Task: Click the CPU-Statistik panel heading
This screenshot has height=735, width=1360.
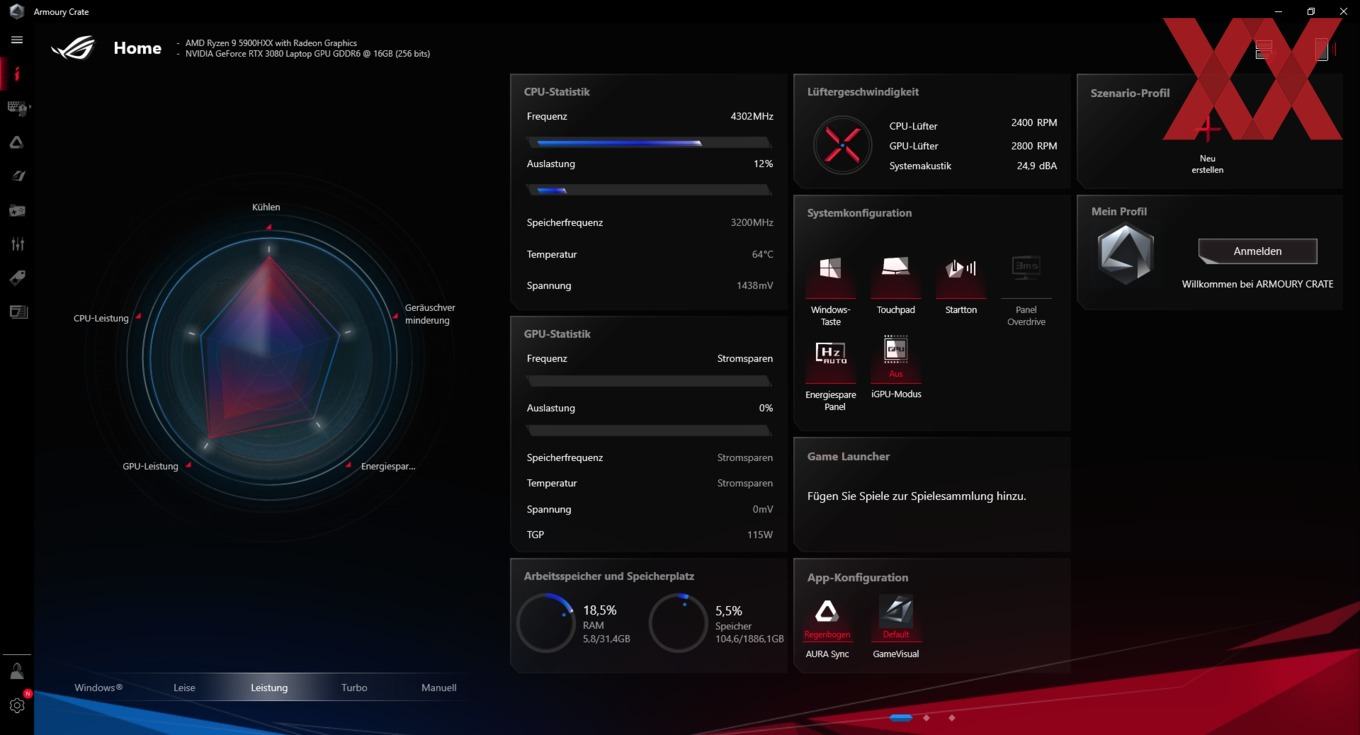Action: [x=557, y=92]
